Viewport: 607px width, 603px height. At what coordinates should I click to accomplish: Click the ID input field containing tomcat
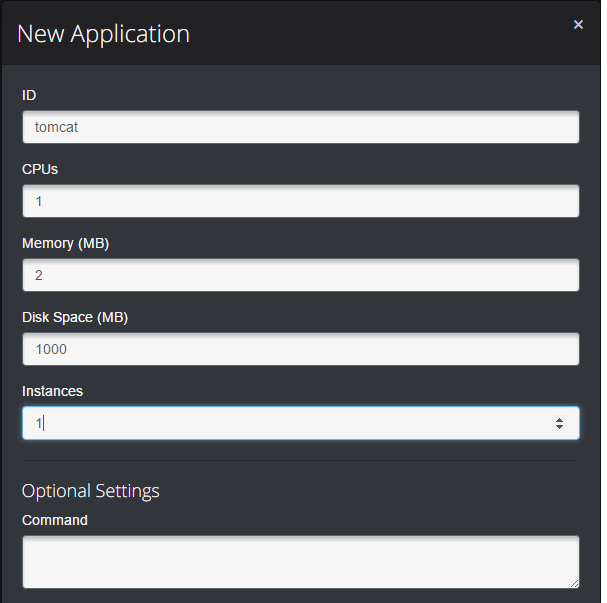300,127
